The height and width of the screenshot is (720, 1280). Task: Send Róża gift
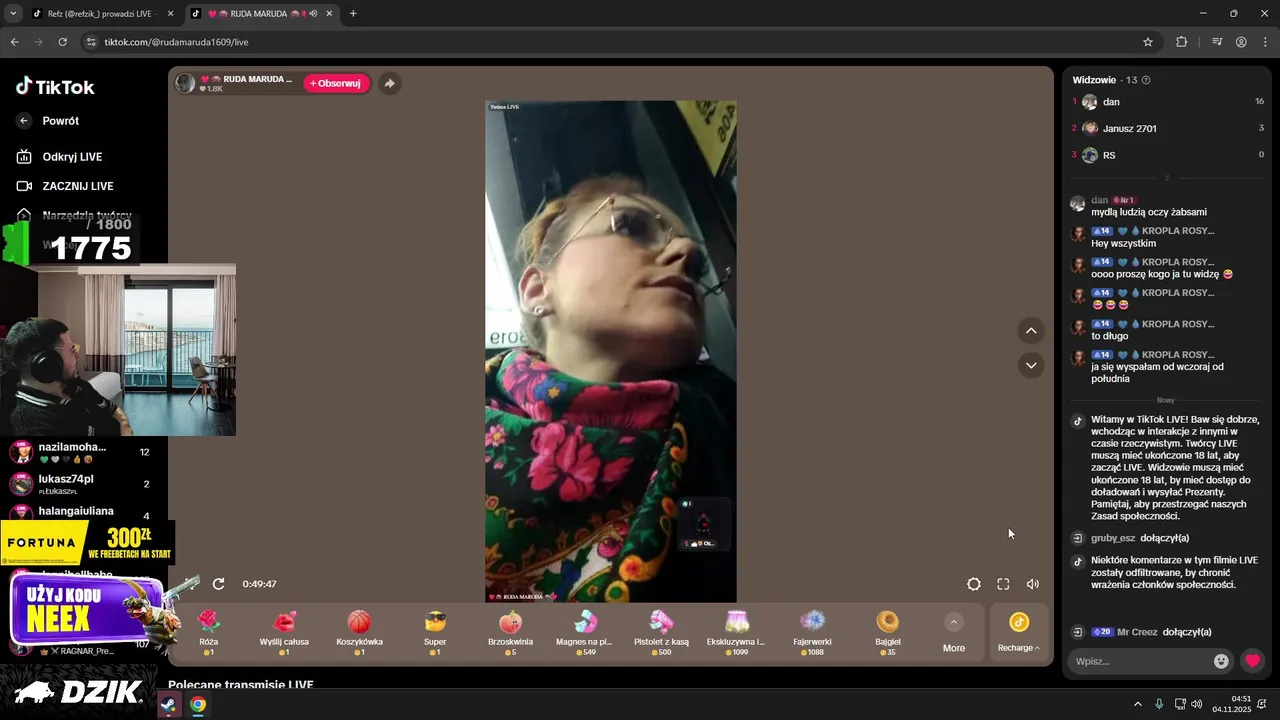click(208, 633)
